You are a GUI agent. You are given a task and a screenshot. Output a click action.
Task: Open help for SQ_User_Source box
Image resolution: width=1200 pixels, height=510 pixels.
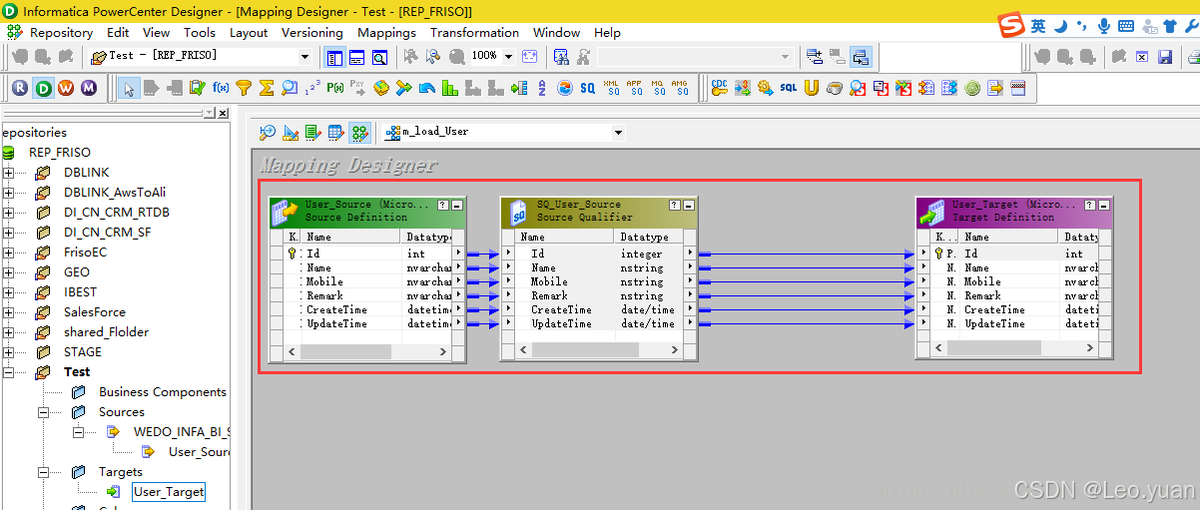(x=674, y=205)
